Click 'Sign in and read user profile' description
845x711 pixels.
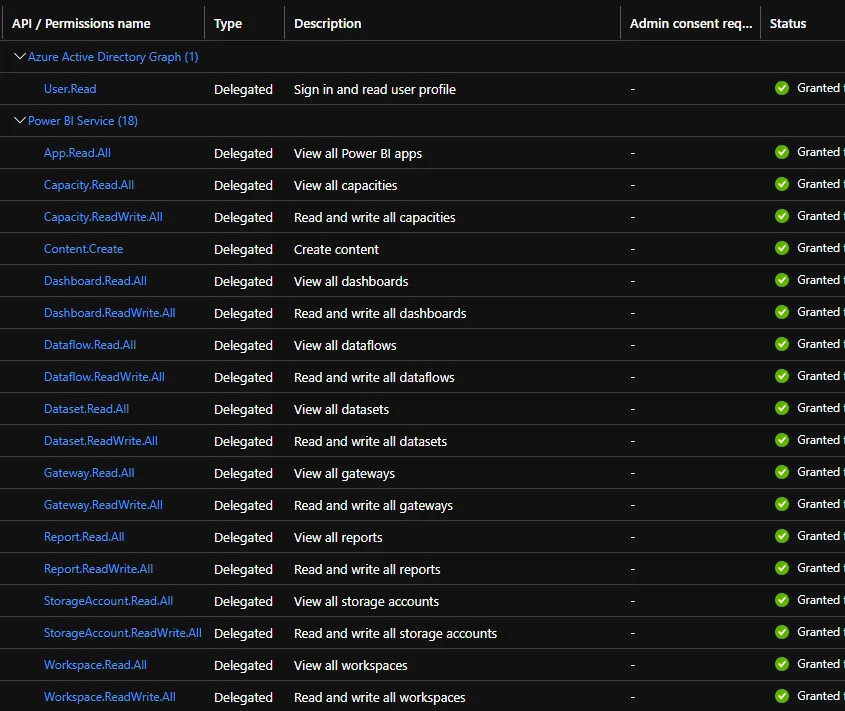pyautogui.click(x=375, y=89)
